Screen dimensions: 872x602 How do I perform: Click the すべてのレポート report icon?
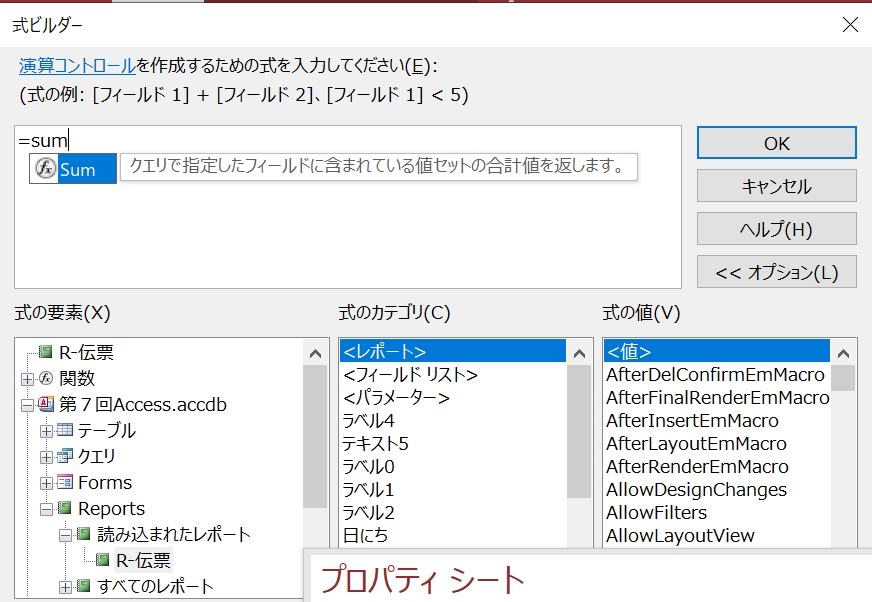tap(83, 585)
